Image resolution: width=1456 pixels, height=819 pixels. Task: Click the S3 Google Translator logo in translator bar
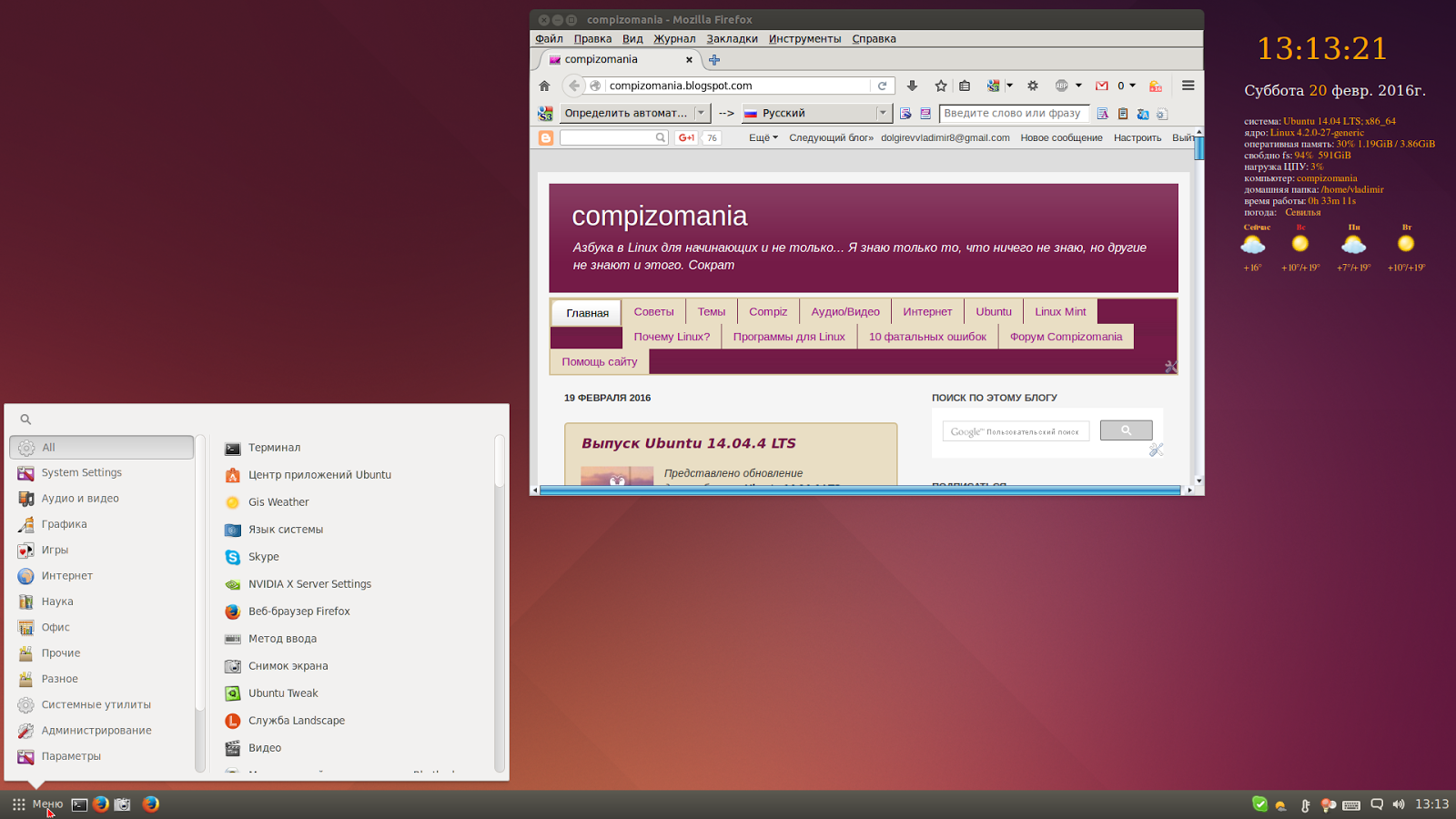(545, 114)
